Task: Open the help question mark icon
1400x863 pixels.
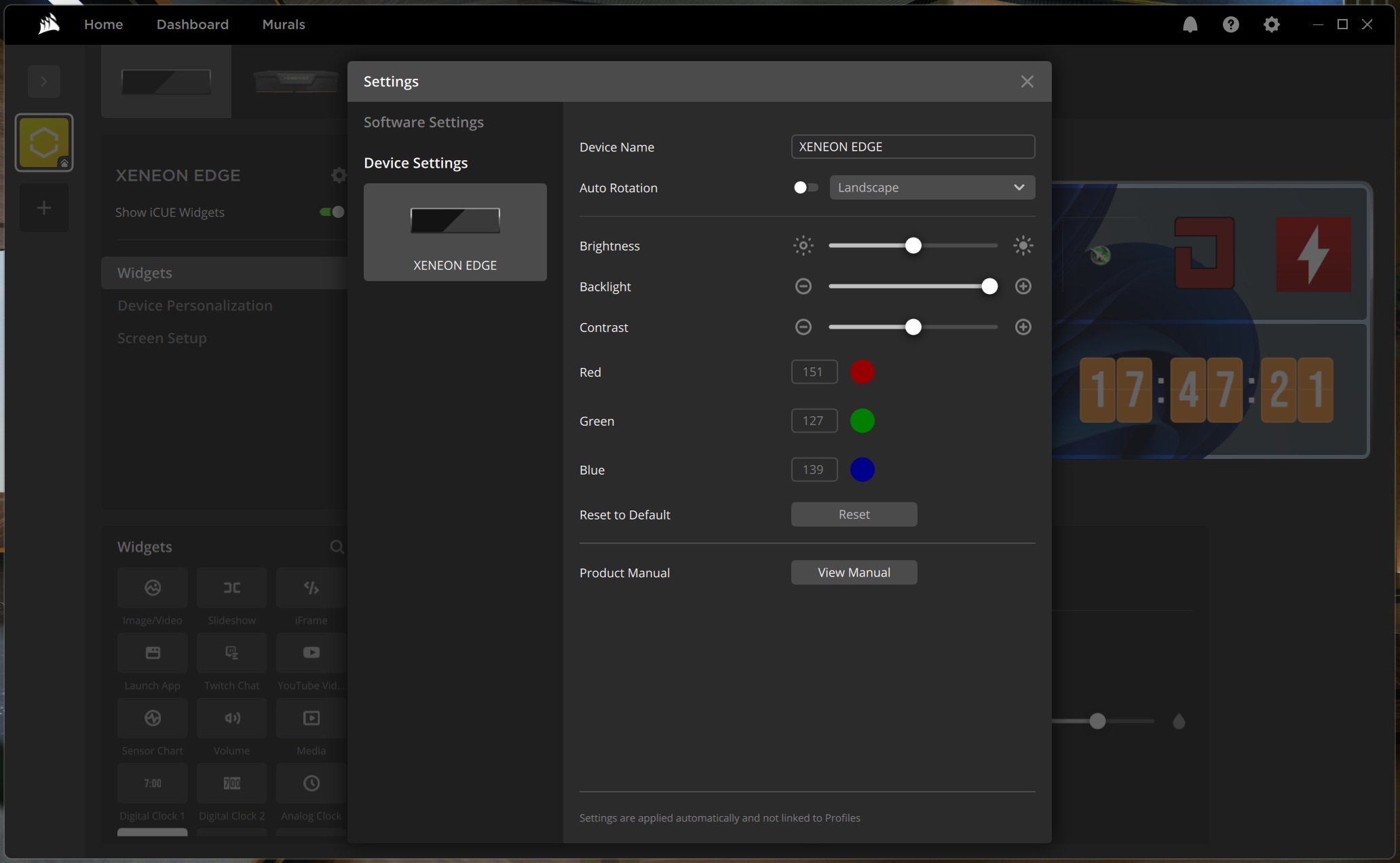Action: pyautogui.click(x=1230, y=24)
